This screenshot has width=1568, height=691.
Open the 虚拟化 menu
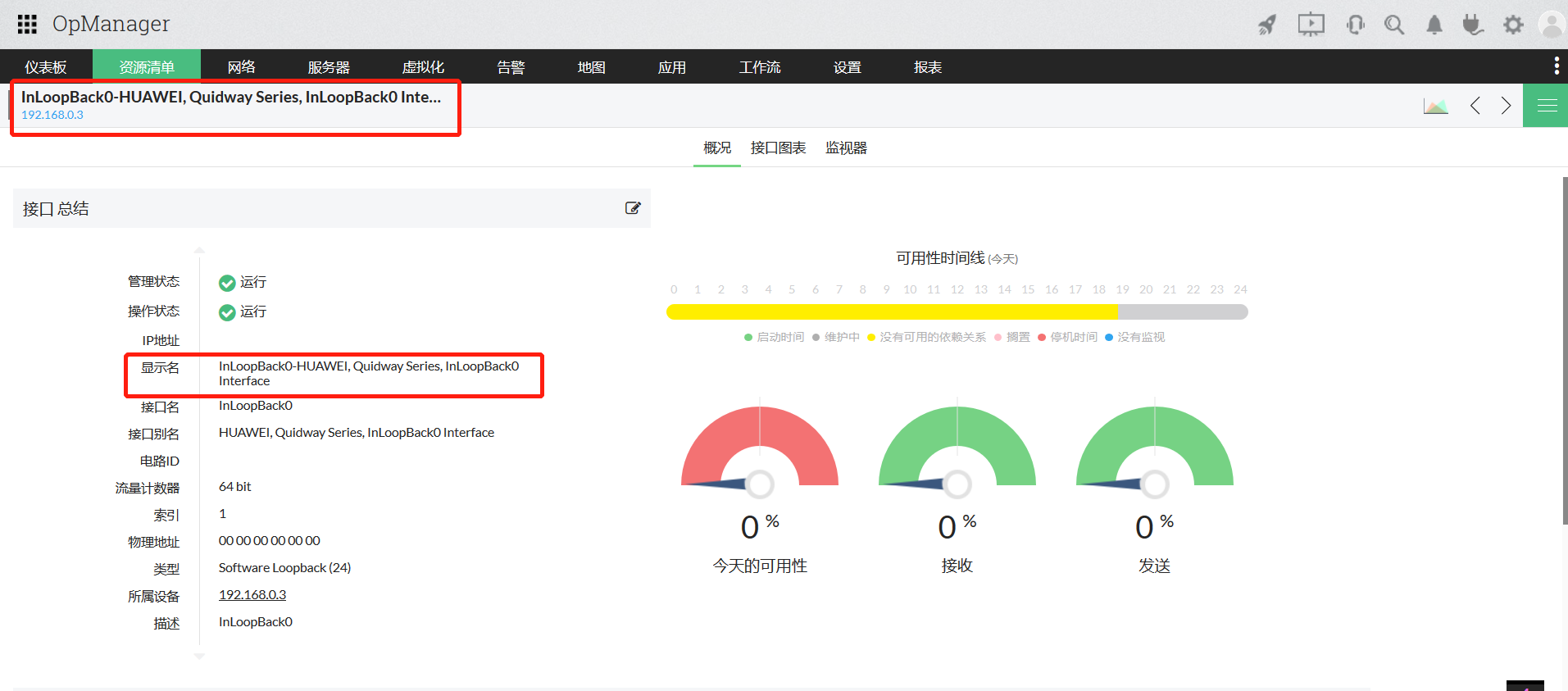[x=423, y=67]
